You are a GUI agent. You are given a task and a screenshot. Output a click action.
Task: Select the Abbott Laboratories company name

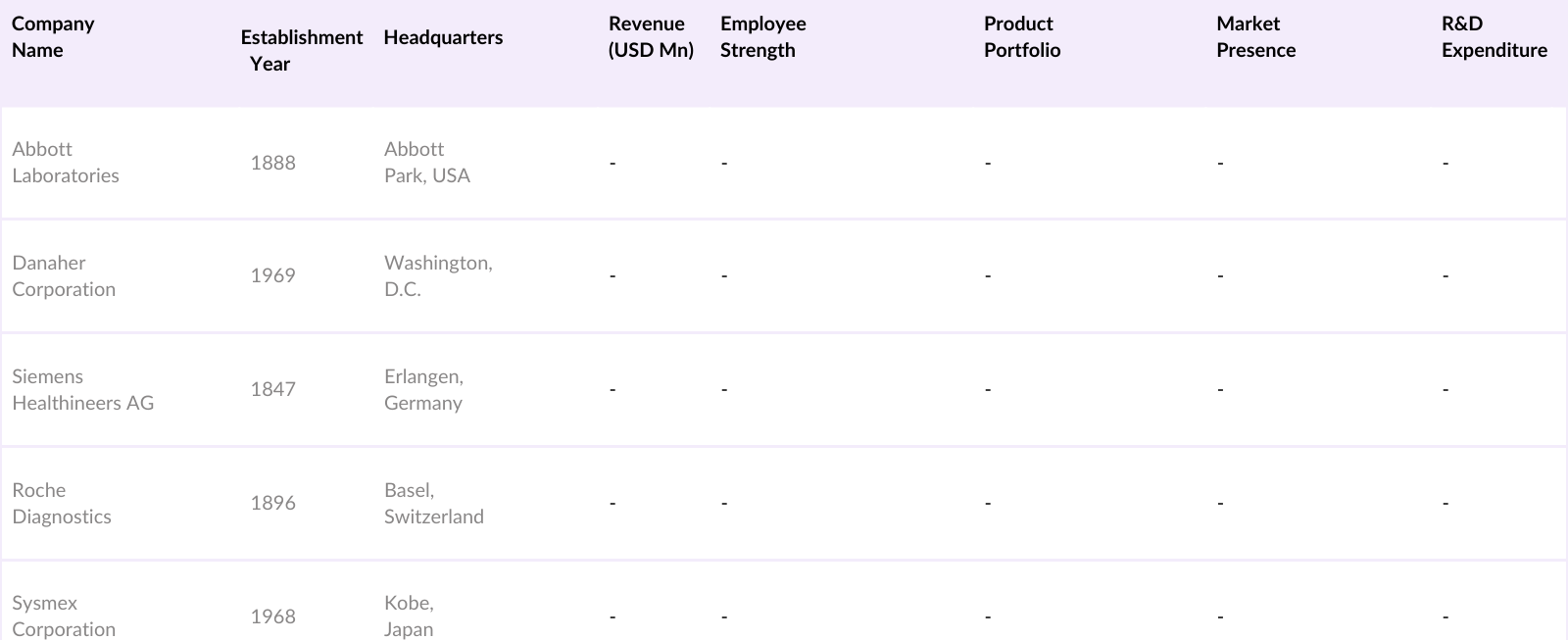coord(66,163)
